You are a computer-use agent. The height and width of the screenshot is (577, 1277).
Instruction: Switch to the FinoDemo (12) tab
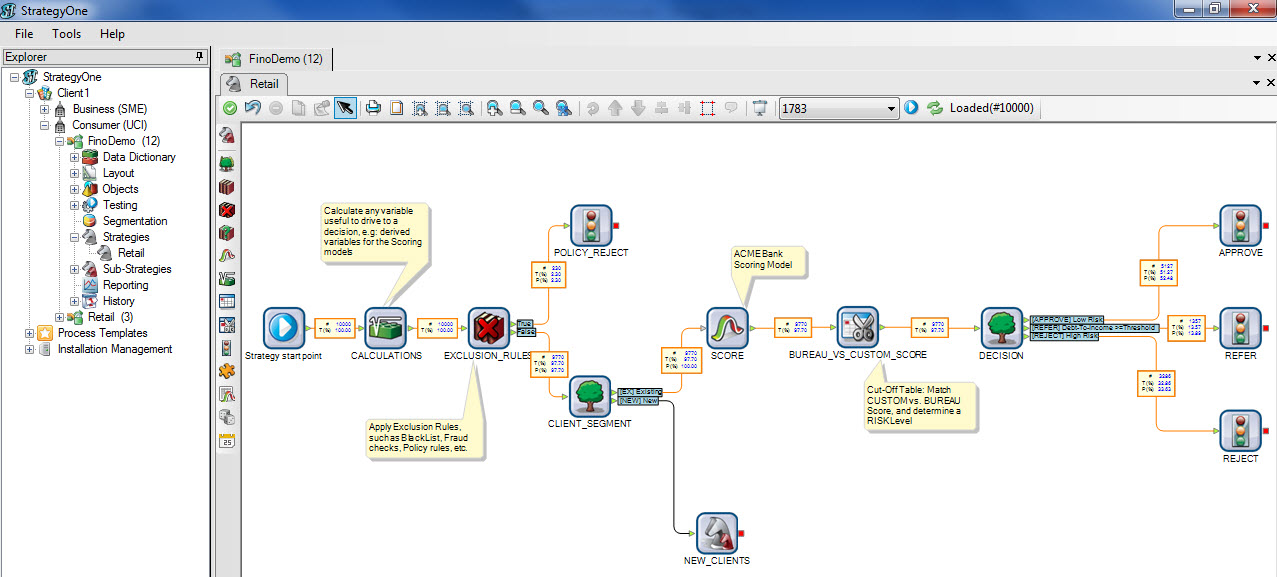(275, 59)
